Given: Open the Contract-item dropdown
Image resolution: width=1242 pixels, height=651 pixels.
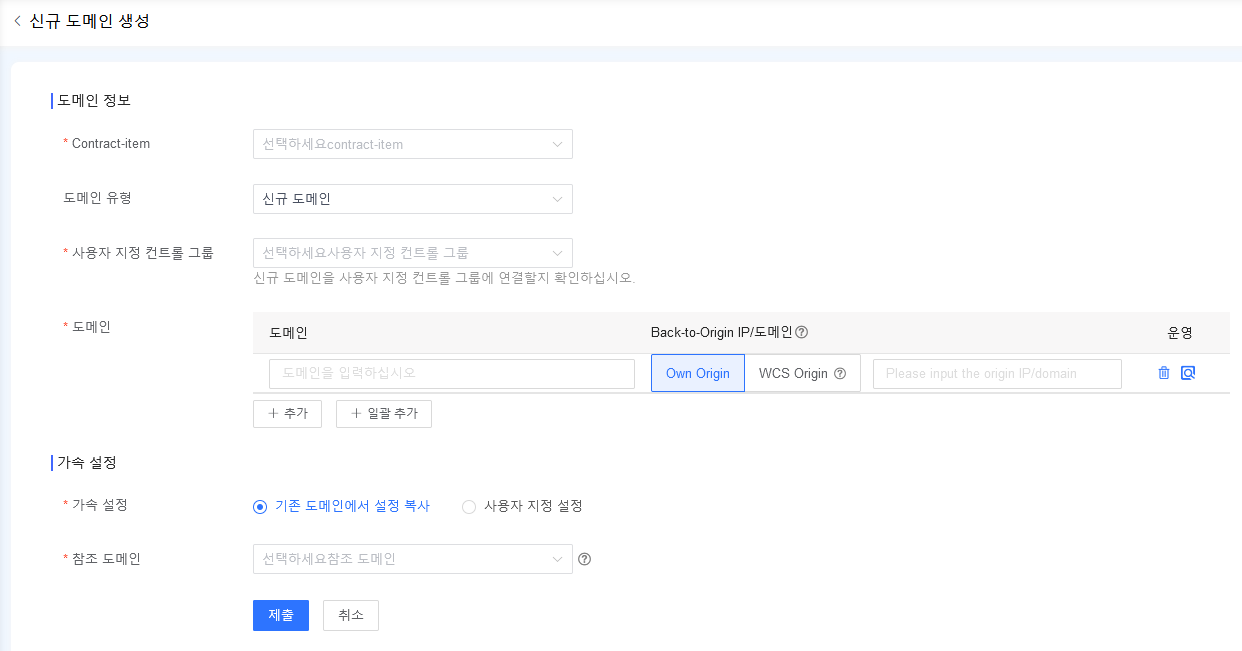Looking at the screenshot, I should pyautogui.click(x=412, y=144).
